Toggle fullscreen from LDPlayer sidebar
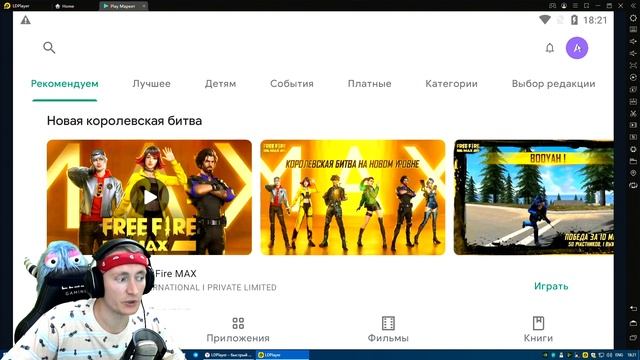Image resolution: width=640 pixels, height=360 pixels. click(x=633, y=65)
